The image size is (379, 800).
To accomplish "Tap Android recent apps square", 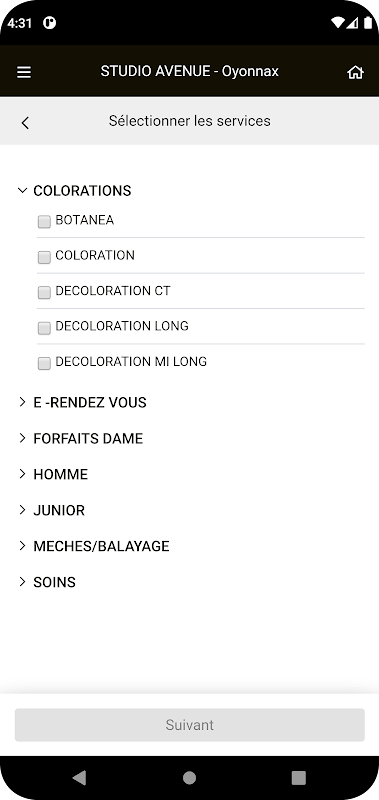I will pos(298,778).
